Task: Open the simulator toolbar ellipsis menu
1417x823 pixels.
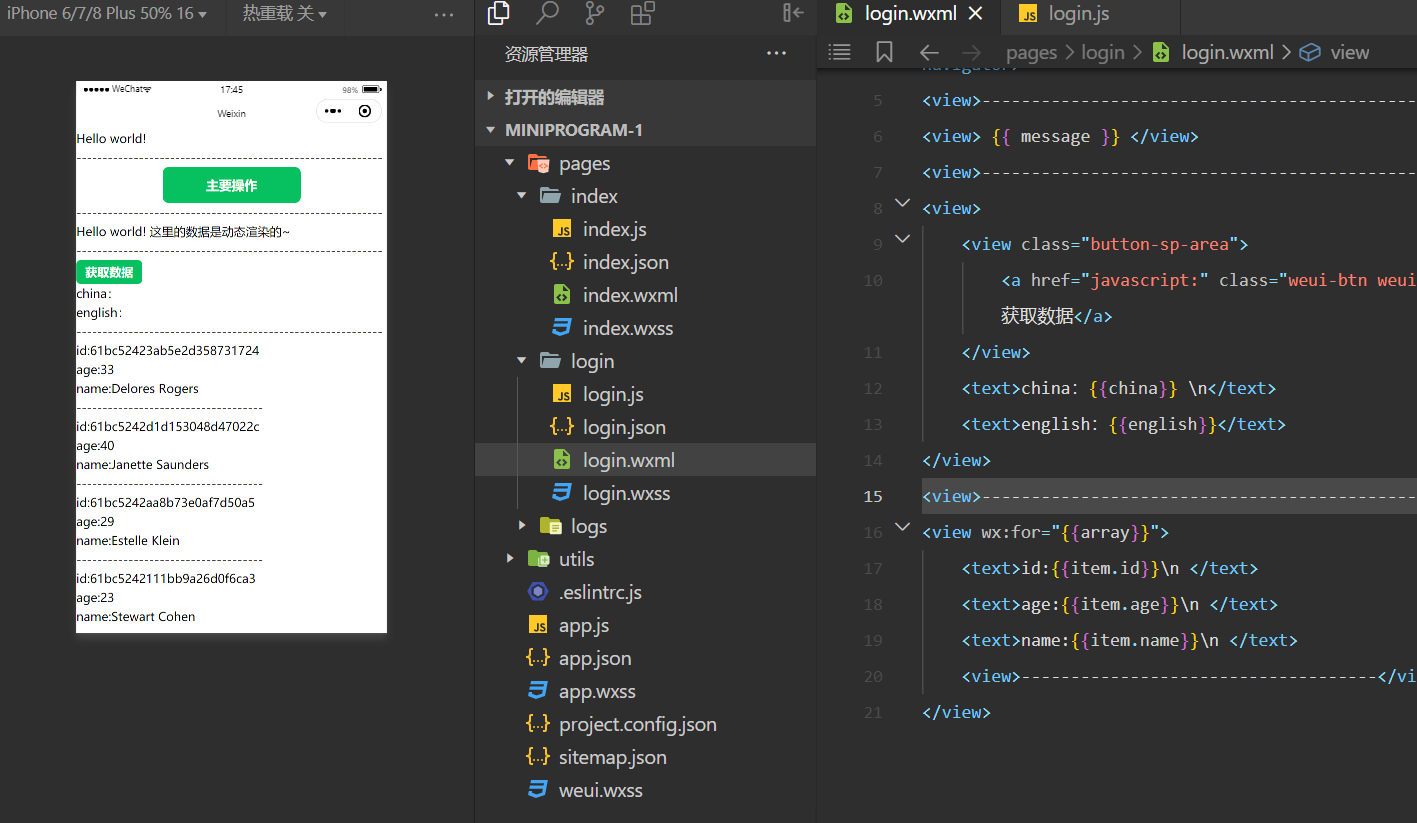Action: click(x=444, y=15)
